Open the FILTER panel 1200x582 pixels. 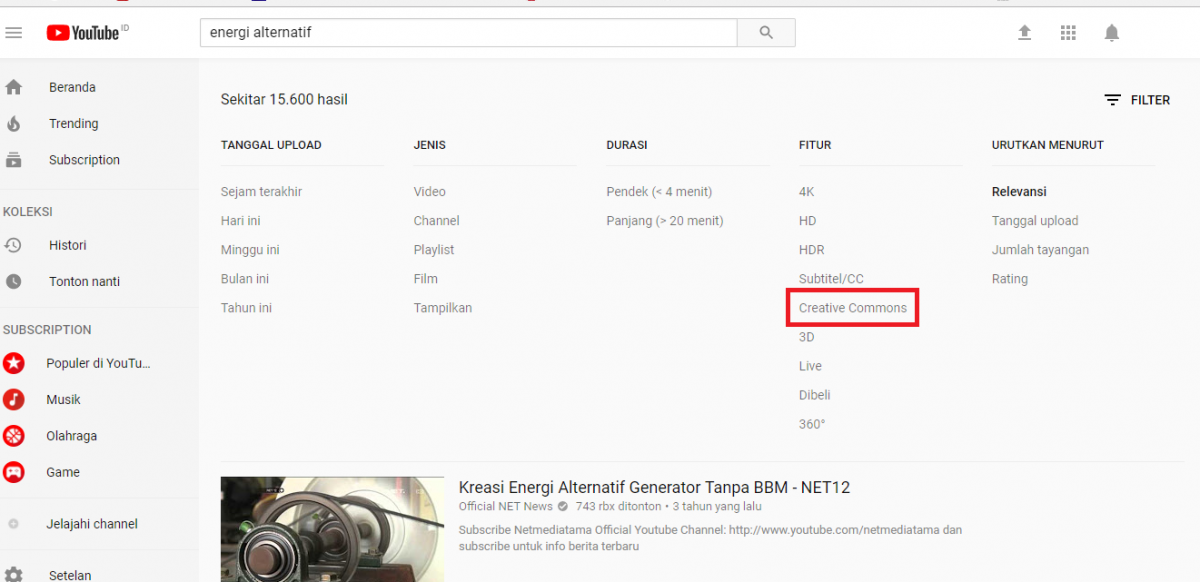point(1138,99)
